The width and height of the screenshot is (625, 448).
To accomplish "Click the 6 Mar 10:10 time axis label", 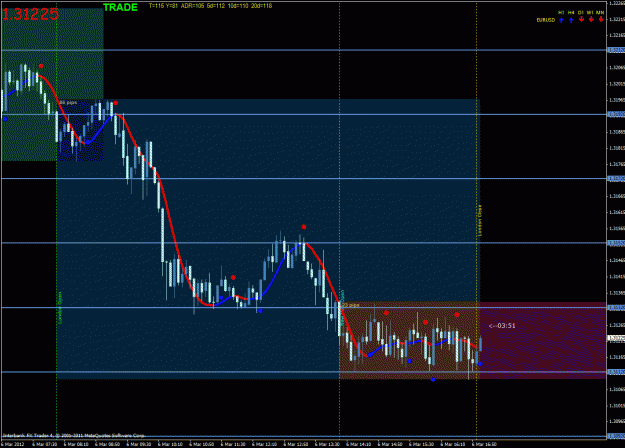I will pos(170,444).
